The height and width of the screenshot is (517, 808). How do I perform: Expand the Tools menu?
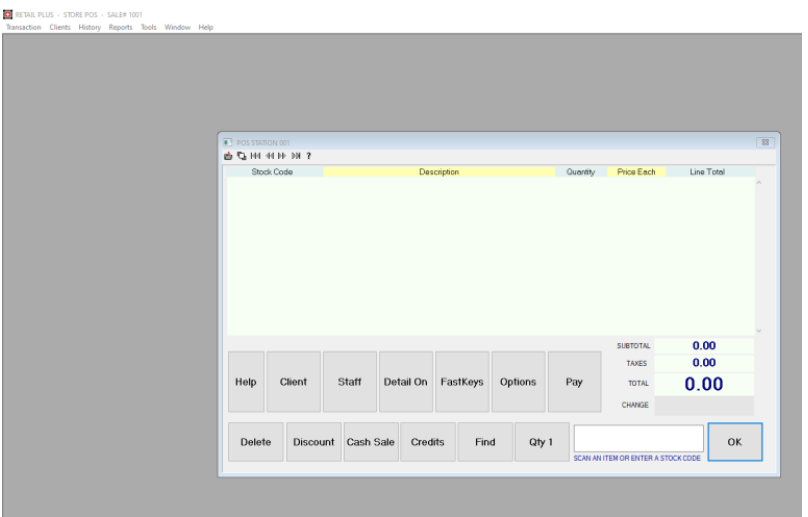pyautogui.click(x=148, y=27)
